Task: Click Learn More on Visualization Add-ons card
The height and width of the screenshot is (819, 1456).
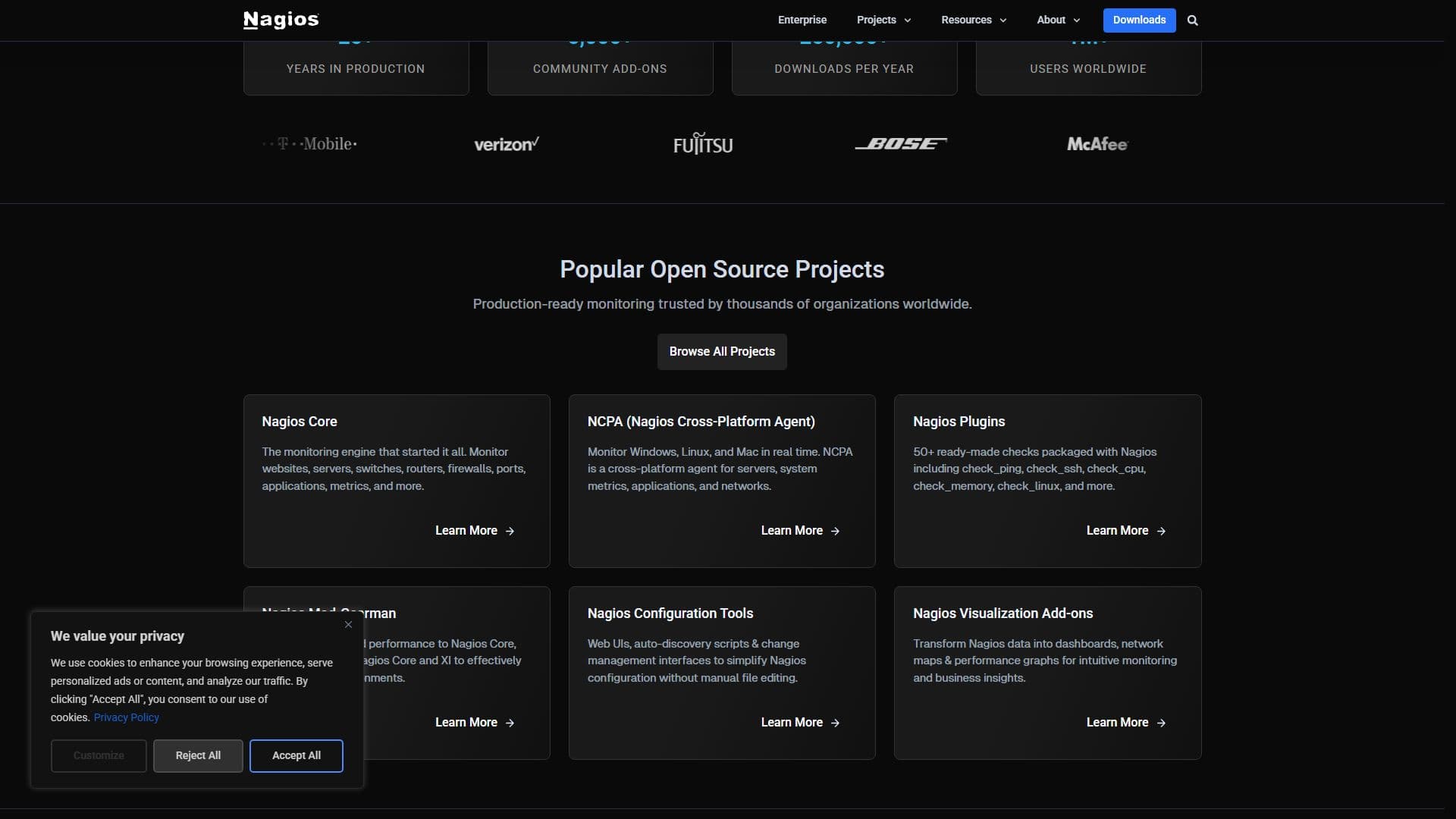Action: (x=1126, y=723)
